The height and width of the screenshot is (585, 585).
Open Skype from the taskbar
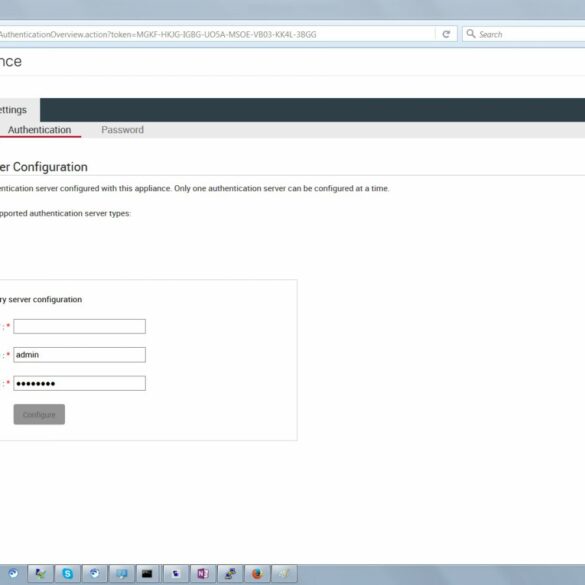(x=68, y=573)
